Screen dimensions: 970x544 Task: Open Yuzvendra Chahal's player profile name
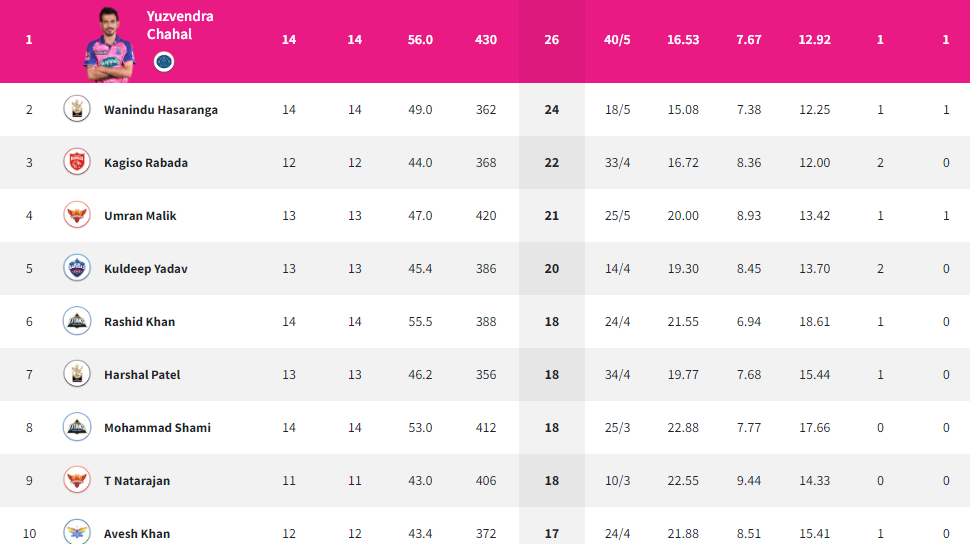coord(180,25)
